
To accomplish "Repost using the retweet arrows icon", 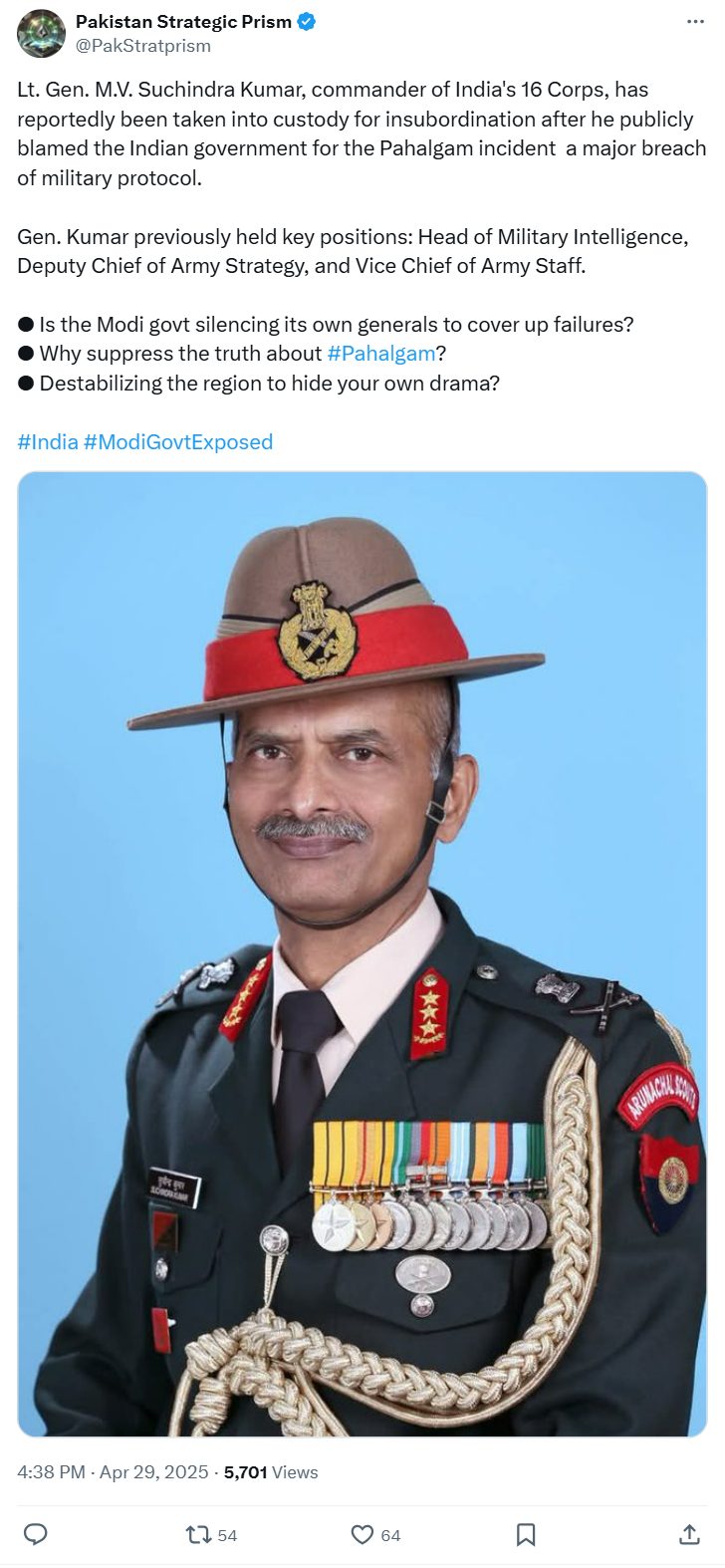I will coord(199,1534).
